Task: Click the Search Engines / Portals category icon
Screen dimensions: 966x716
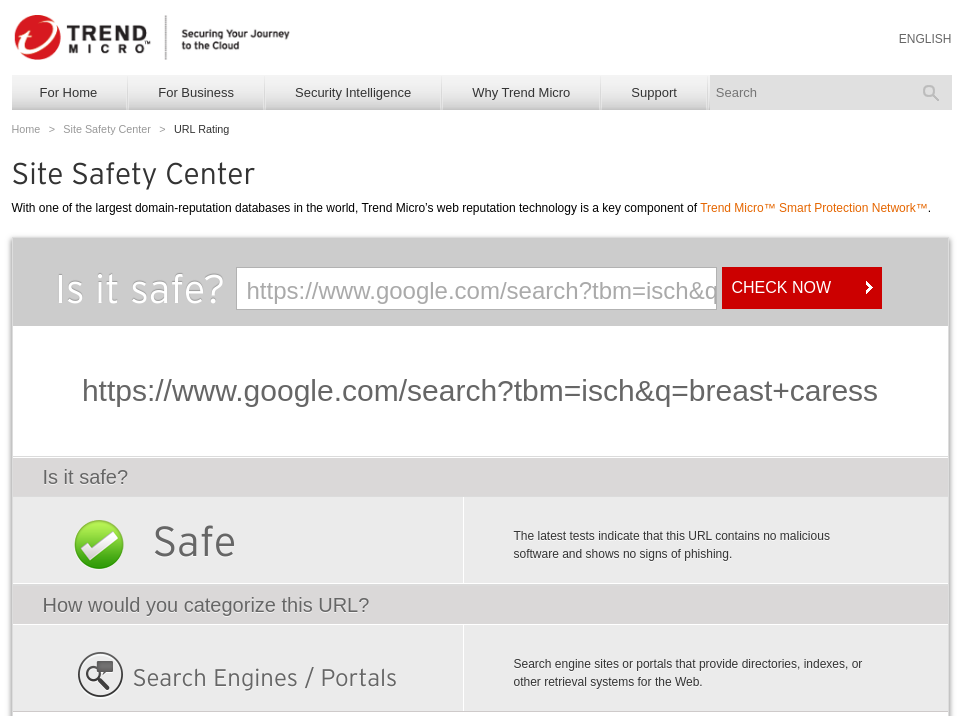Action: click(x=100, y=675)
